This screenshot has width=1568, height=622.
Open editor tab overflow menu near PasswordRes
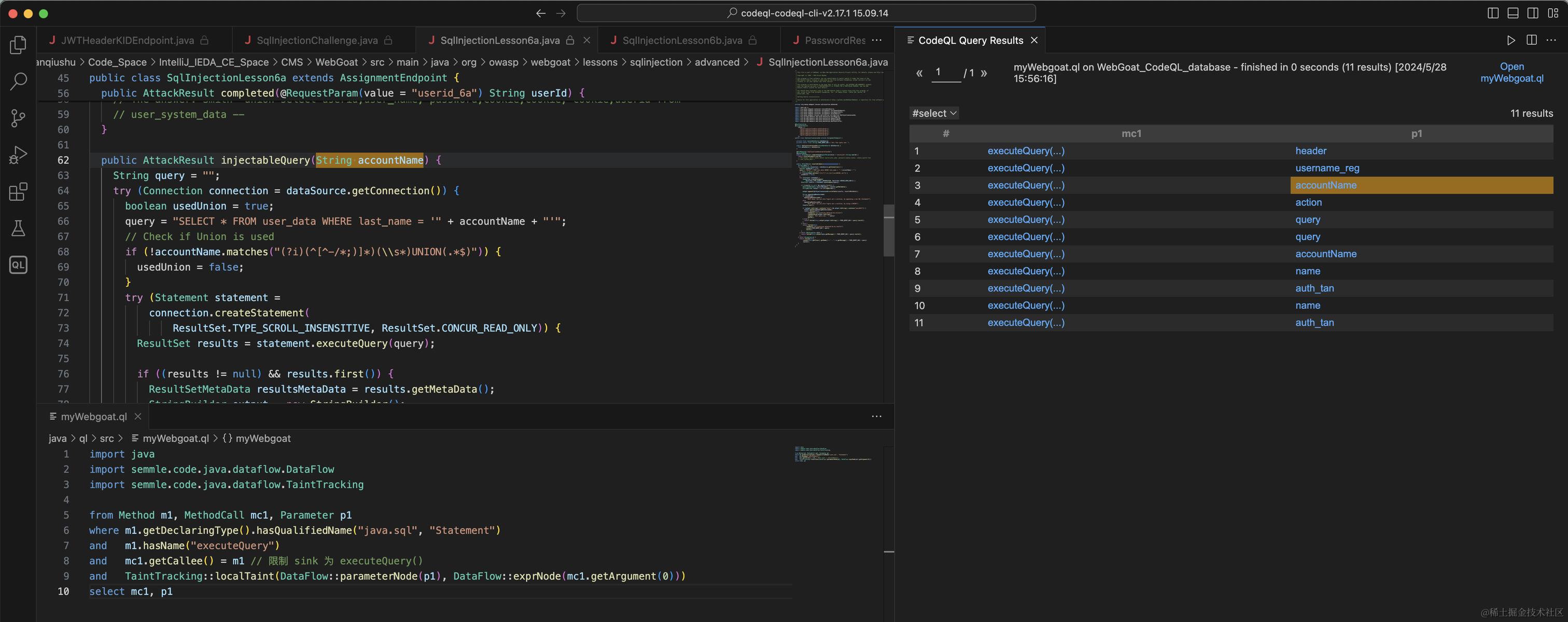876,40
